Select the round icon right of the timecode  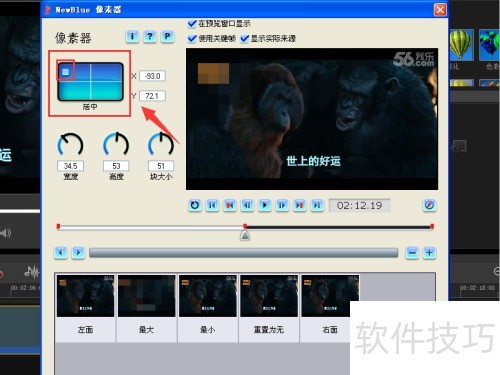pyautogui.click(x=429, y=205)
